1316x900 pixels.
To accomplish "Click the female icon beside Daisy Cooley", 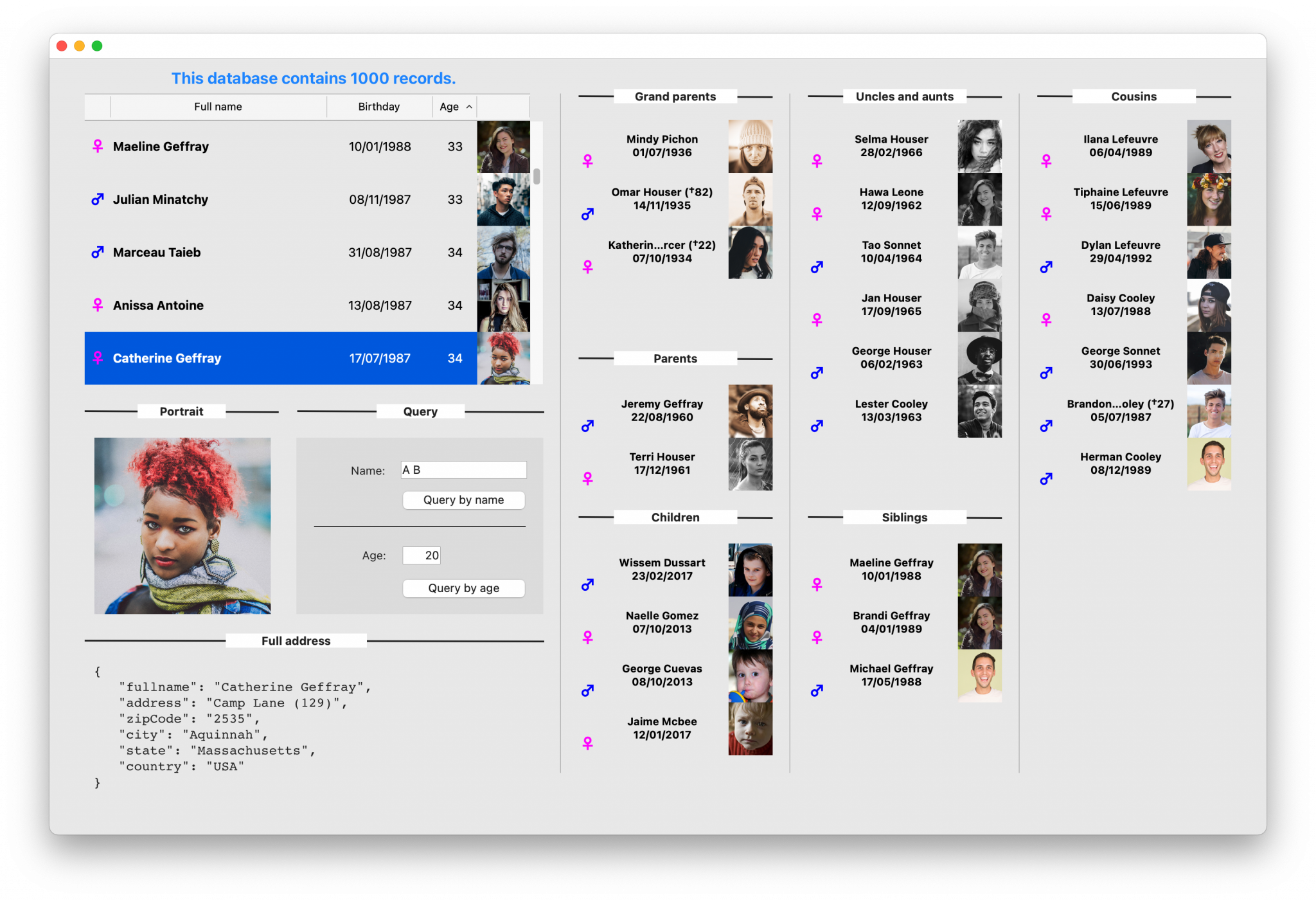I will [x=1046, y=319].
